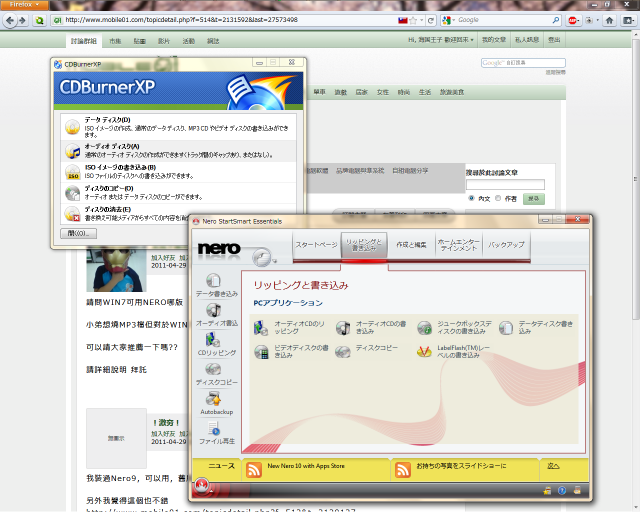Screen dimensions: 640x512
Task: Open Nero help question mark icon
Action: 562,490
